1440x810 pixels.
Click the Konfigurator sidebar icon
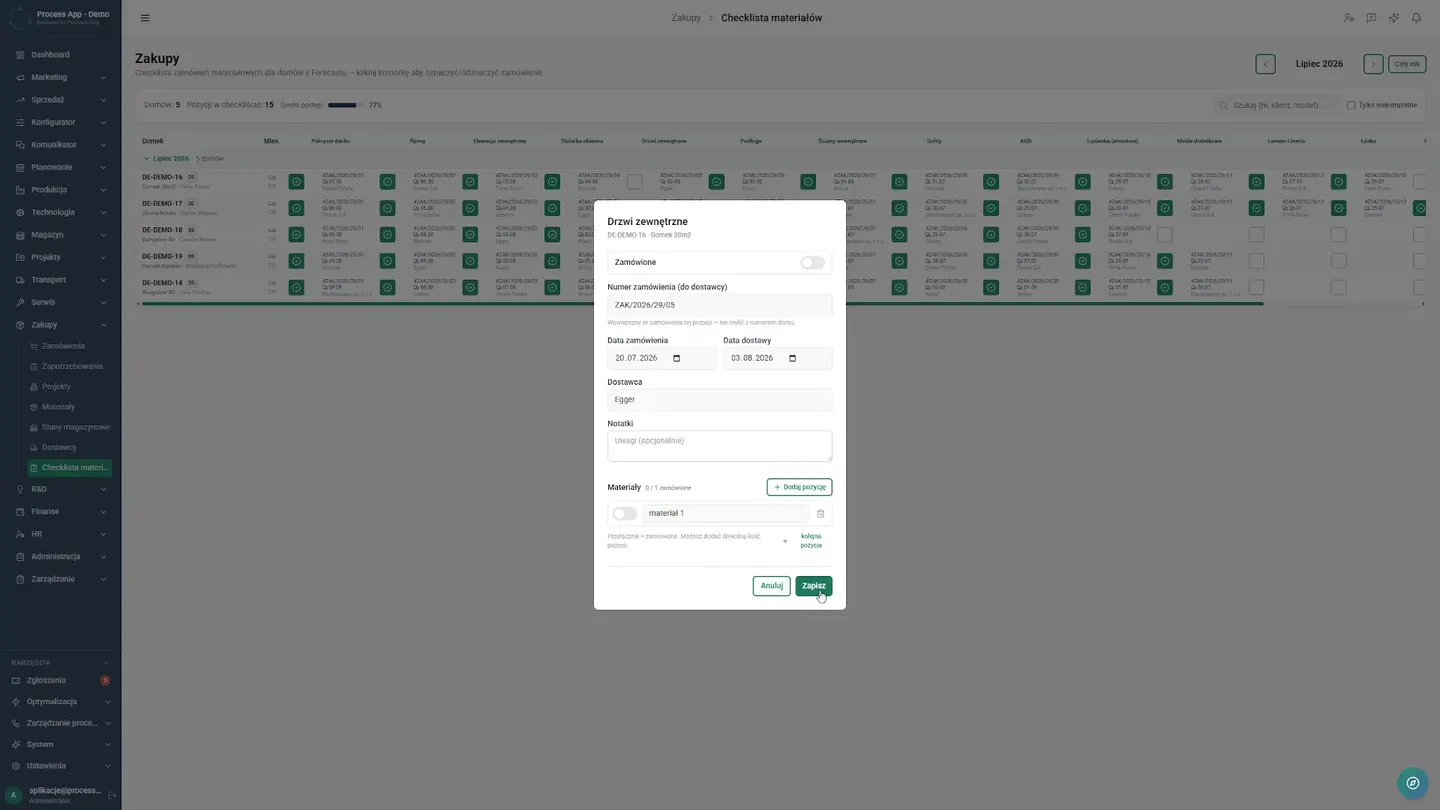tap(20, 122)
